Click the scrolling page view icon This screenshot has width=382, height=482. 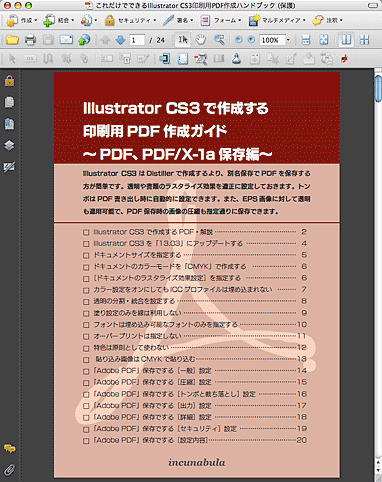coord(306,40)
